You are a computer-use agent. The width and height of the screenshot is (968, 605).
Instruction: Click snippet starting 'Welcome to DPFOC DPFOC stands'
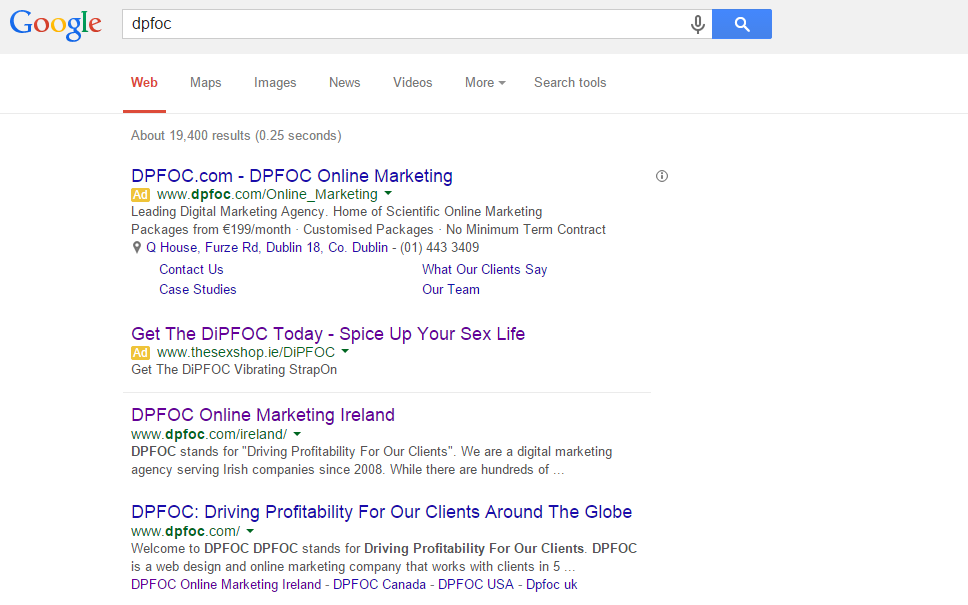(384, 557)
